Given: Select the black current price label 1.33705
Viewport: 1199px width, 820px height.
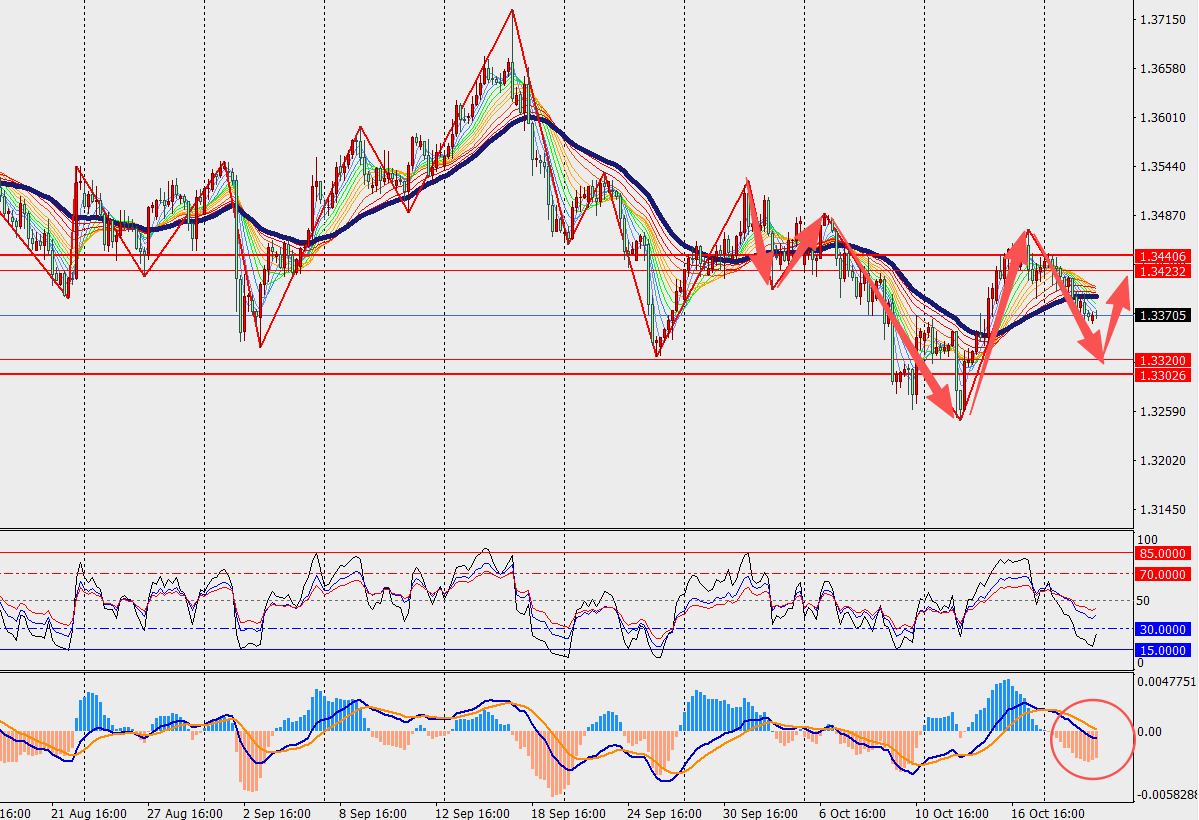Looking at the screenshot, I should click(x=1162, y=316).
